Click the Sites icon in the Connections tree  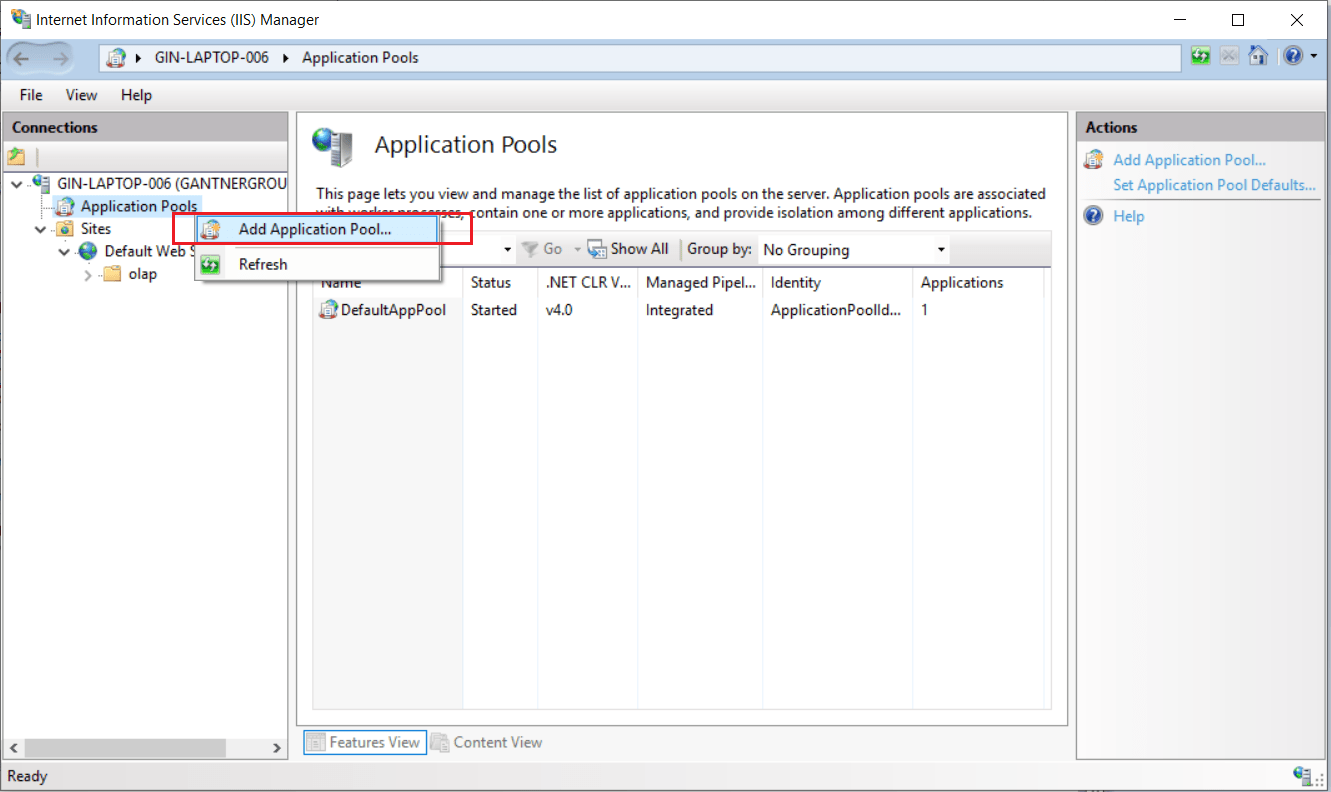[65, 229]
